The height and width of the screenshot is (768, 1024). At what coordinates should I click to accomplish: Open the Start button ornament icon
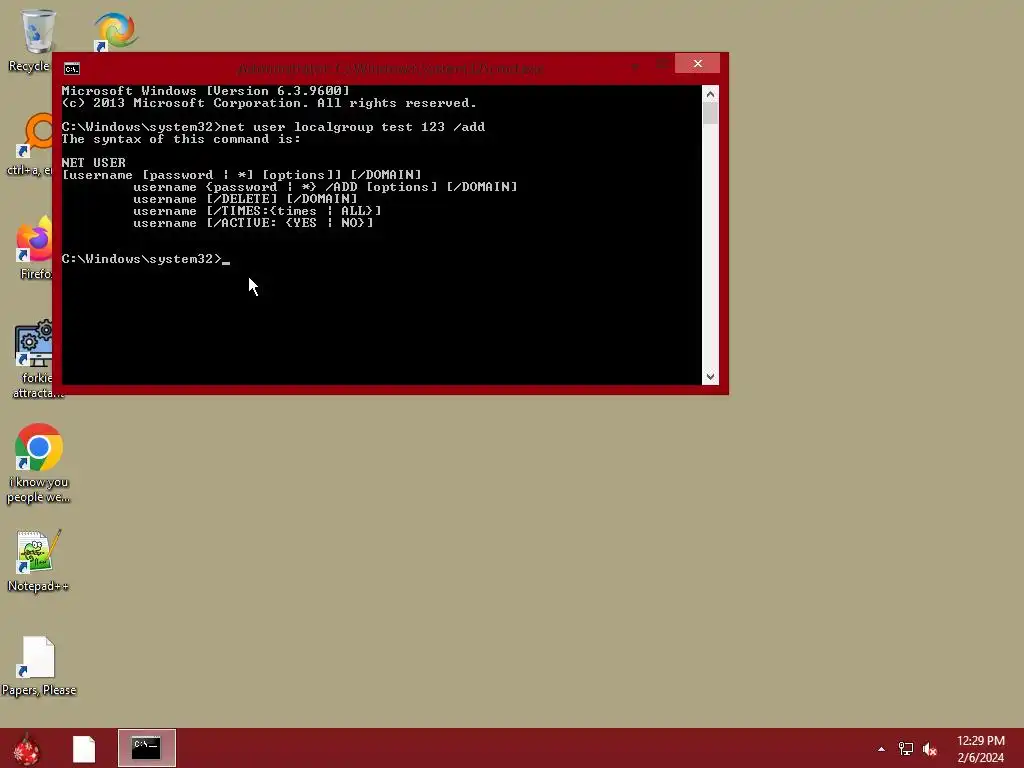(x=26, y=748)
